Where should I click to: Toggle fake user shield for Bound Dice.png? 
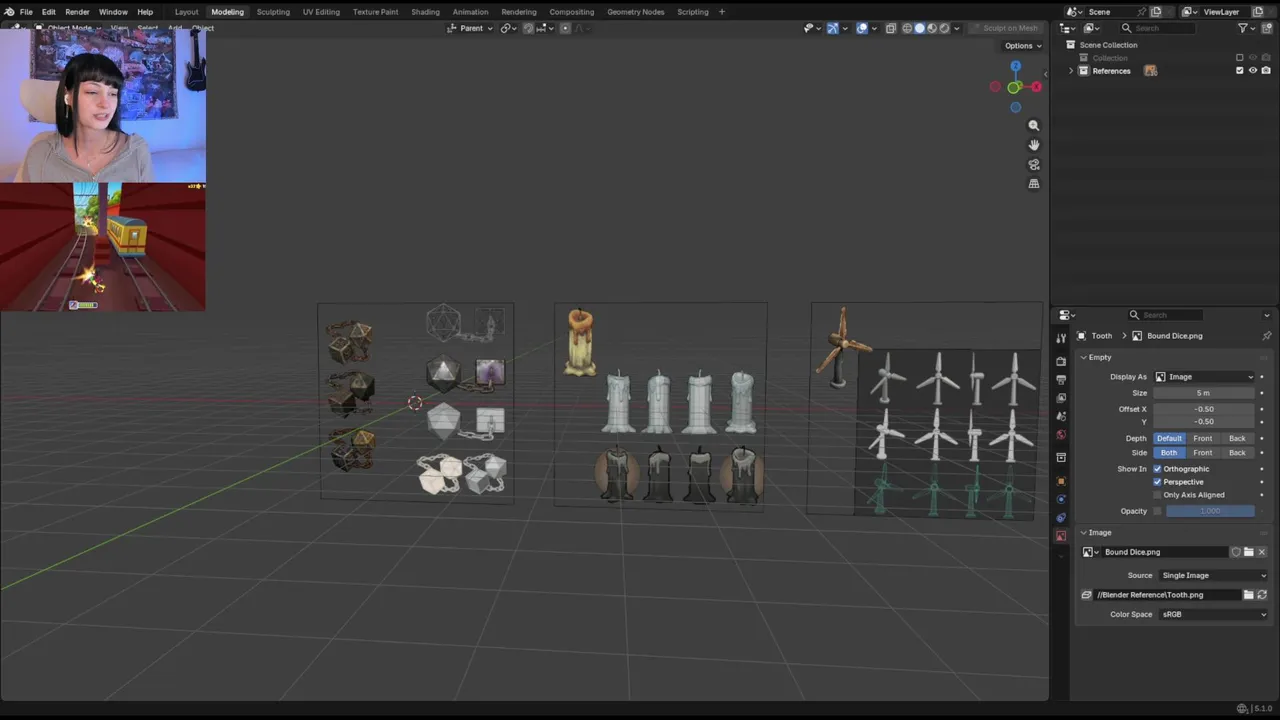pyautogui.click(x=1236, y=552)
